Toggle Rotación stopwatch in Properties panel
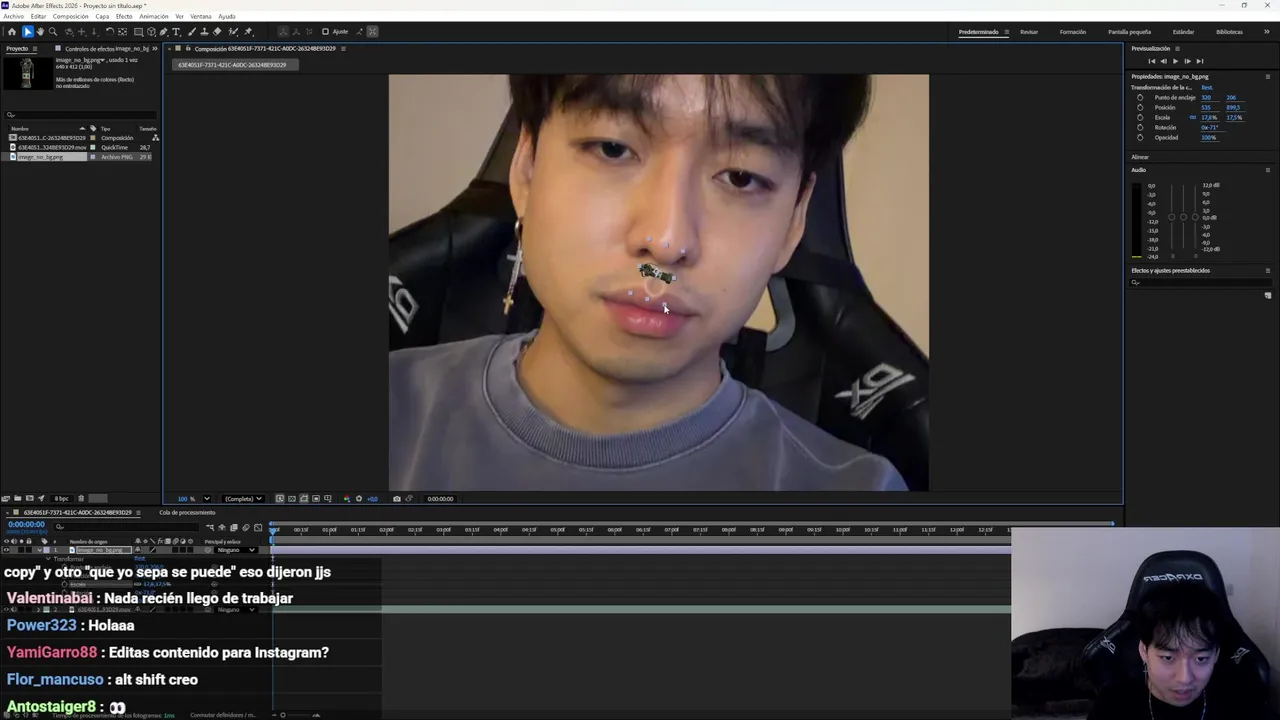1280x720 pixels. coord(1140,128)
